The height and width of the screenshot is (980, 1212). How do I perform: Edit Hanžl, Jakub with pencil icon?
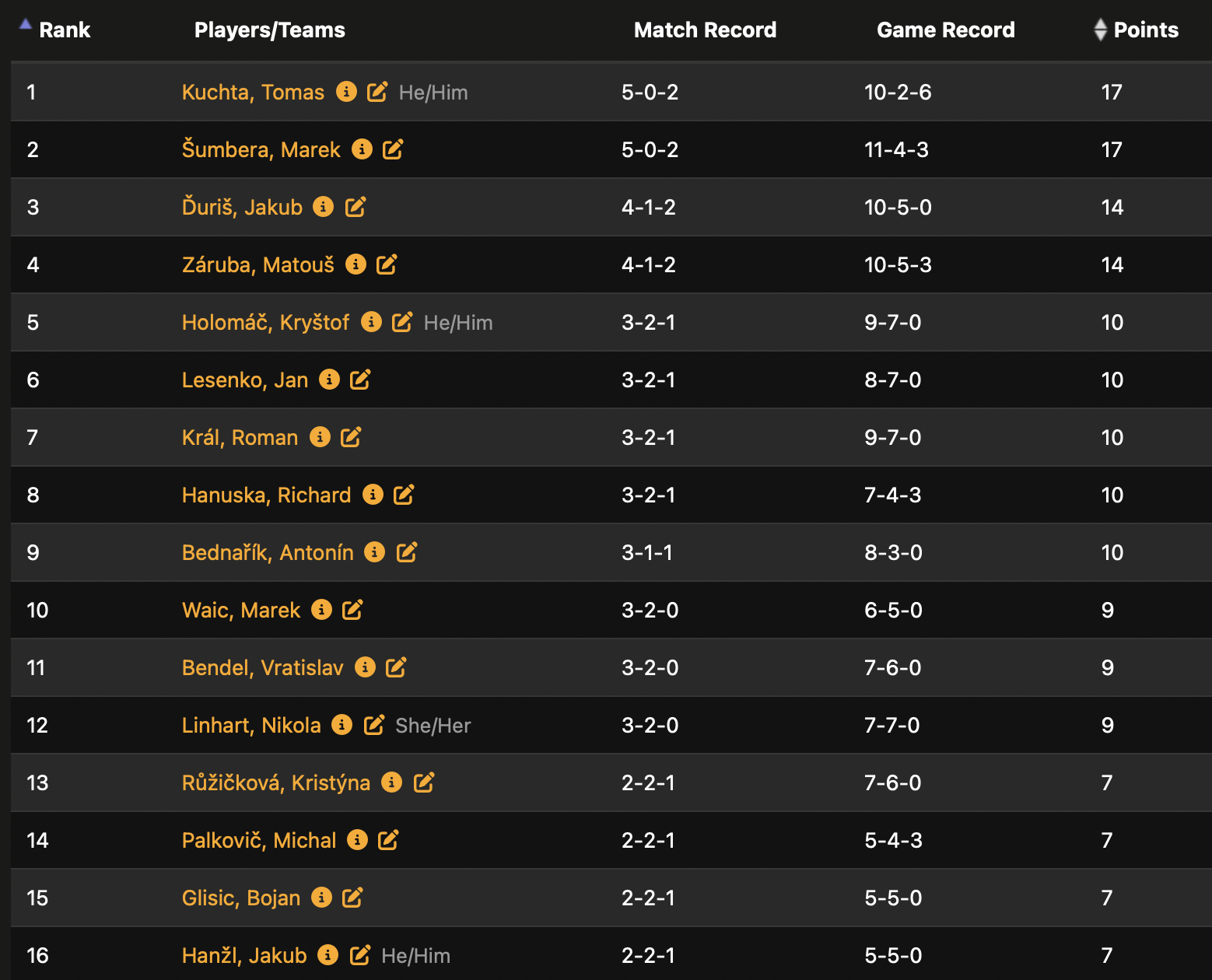(x=360, y=955)
